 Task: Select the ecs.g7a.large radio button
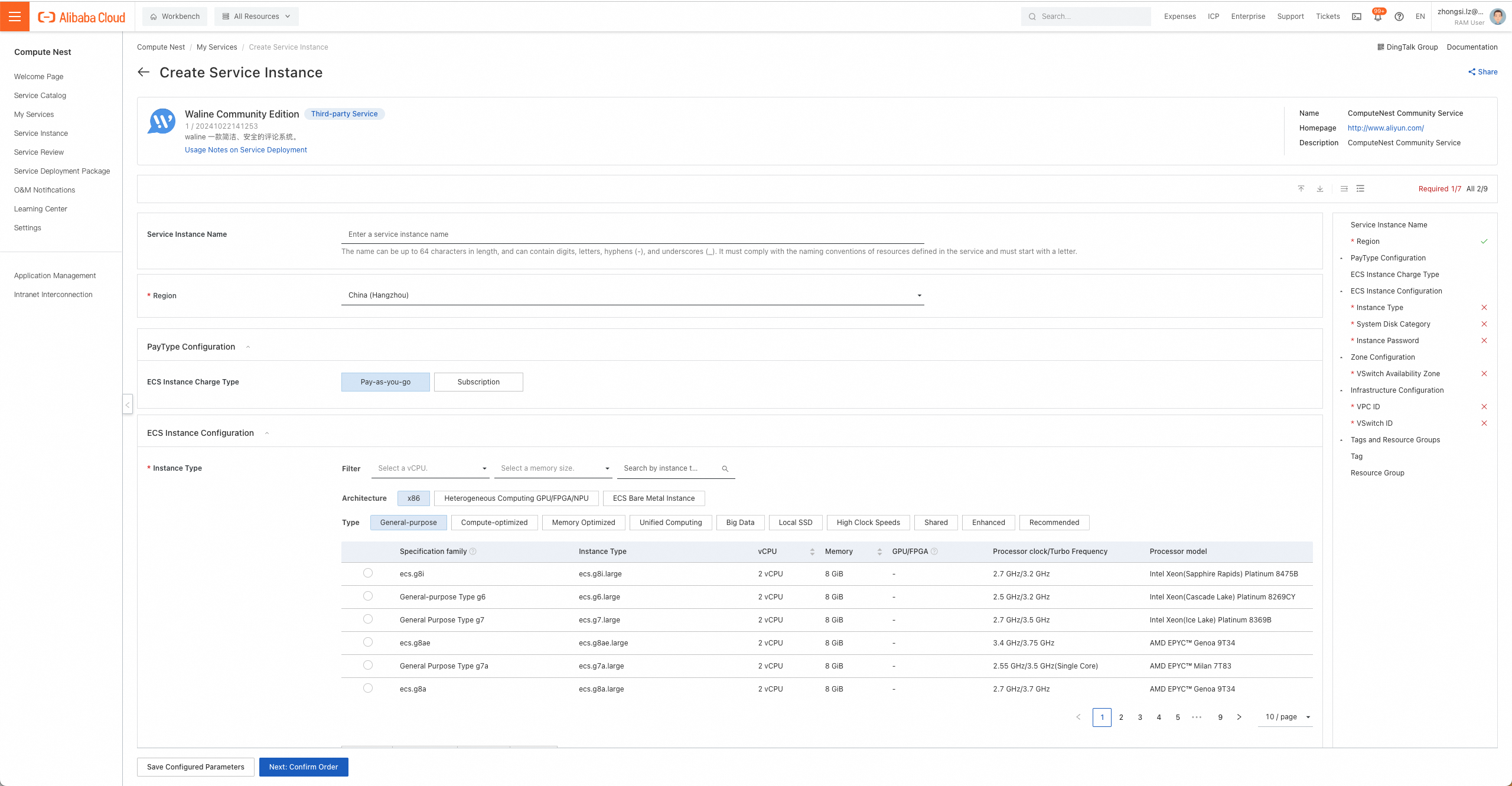click(x=368, y=666)
